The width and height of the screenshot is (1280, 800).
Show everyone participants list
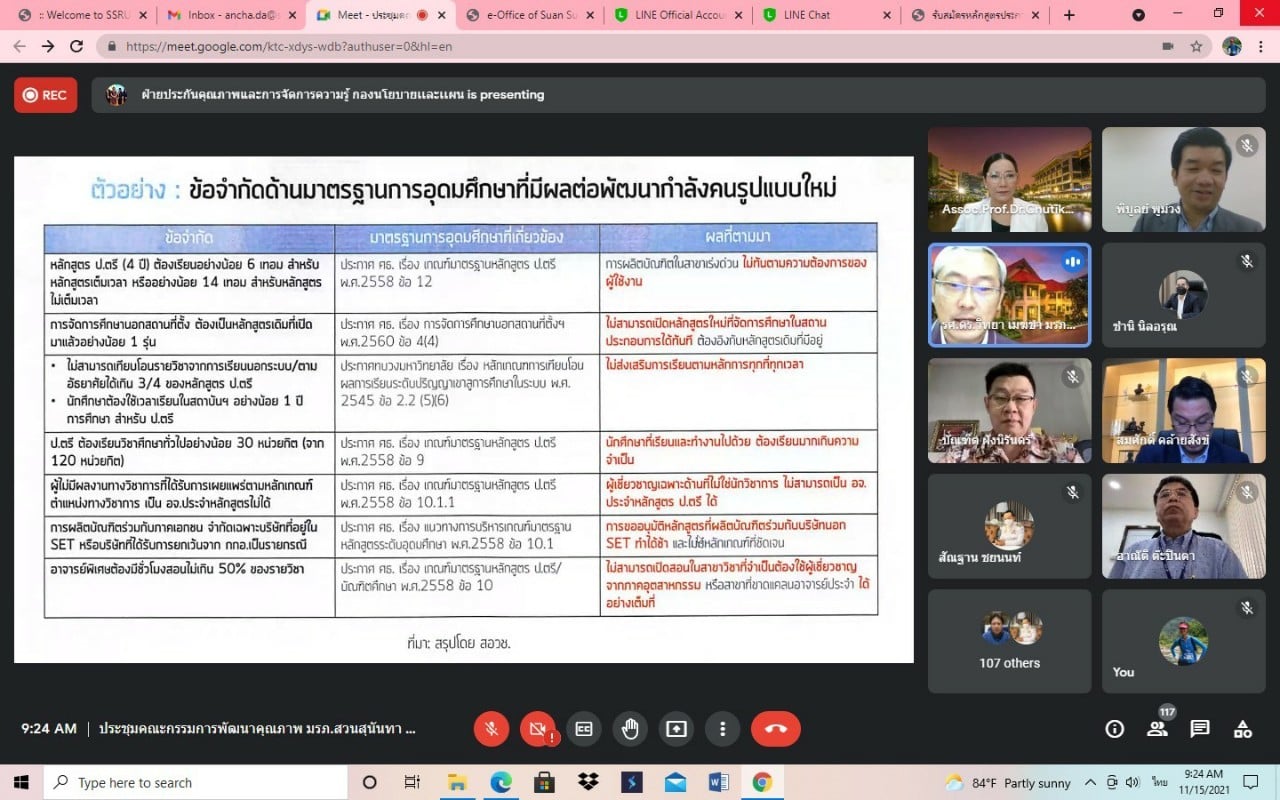[x=1157, y=729]
